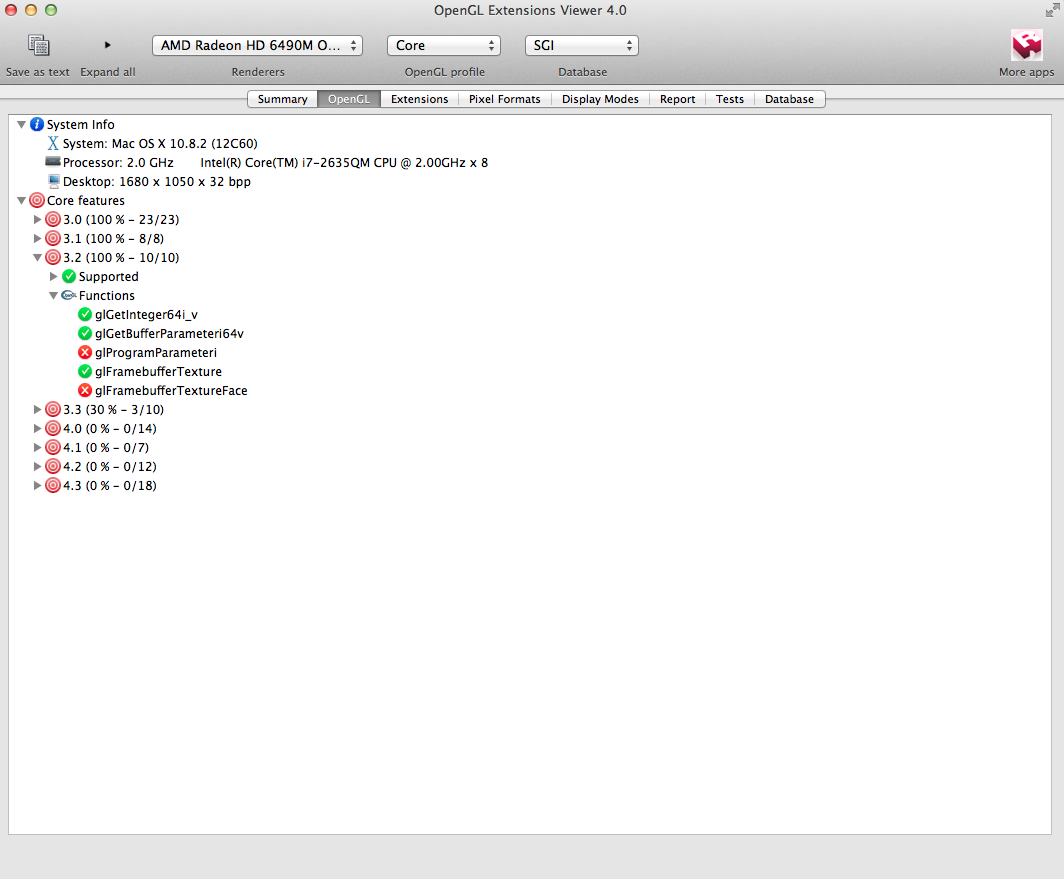Click the target icon beside 4.3
This screenshot has width=1064, height=879.
53,485
